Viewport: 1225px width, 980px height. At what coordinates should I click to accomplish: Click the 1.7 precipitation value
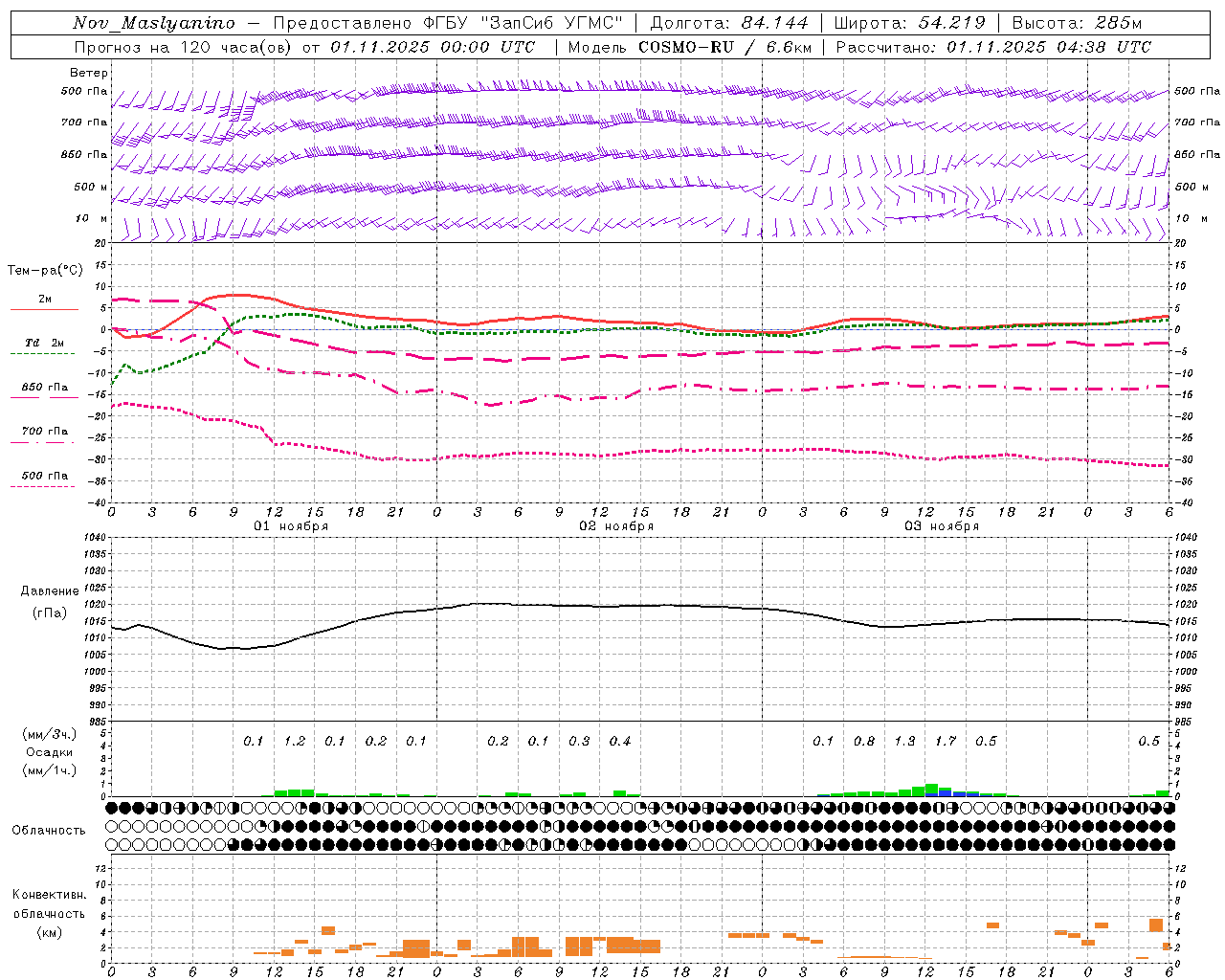point(946,741)
